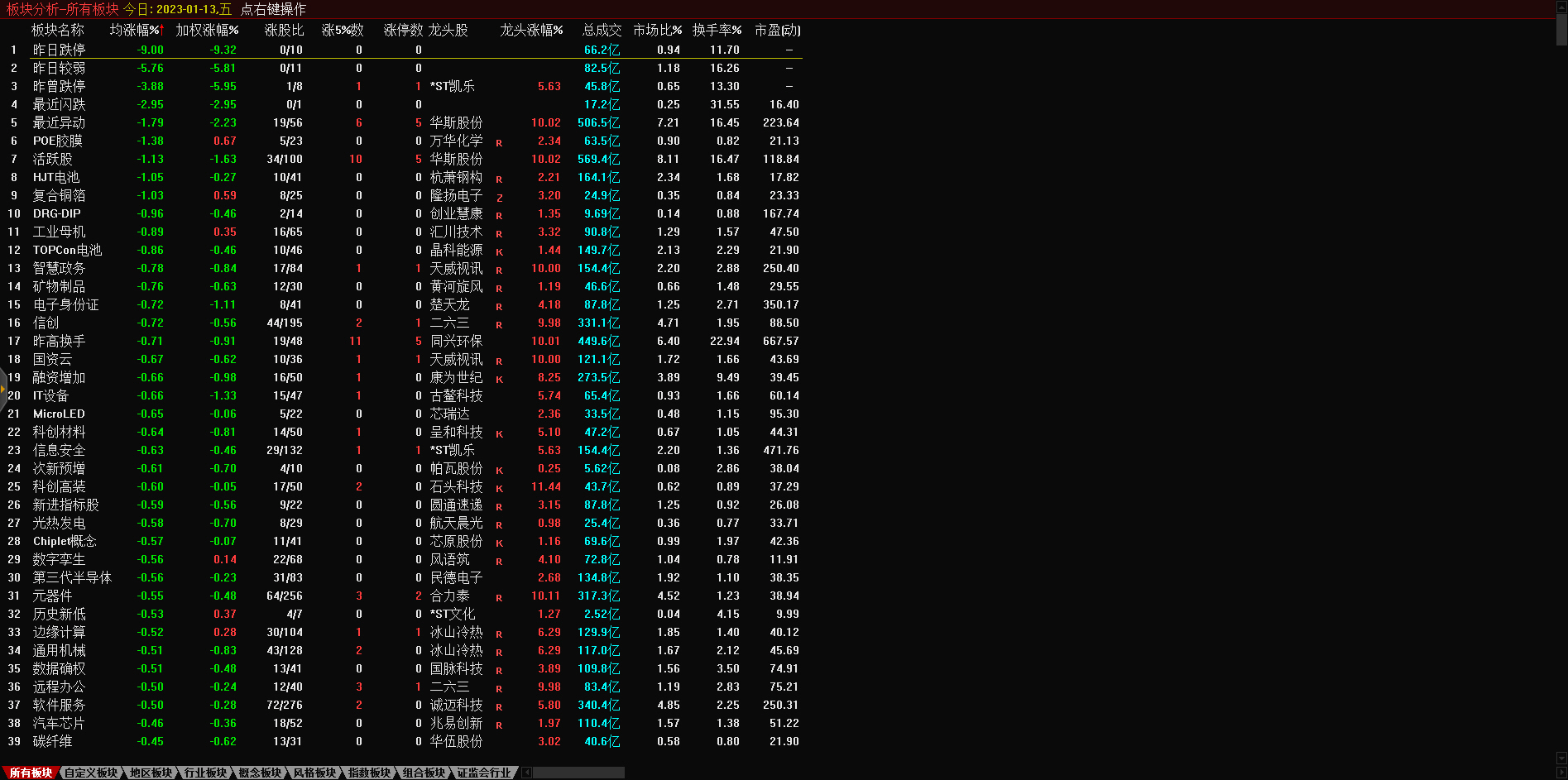The image size is (1568, 780).
Task: Open leading stock 华斯股份 in 最近异动 row
Action: [456, 122]
